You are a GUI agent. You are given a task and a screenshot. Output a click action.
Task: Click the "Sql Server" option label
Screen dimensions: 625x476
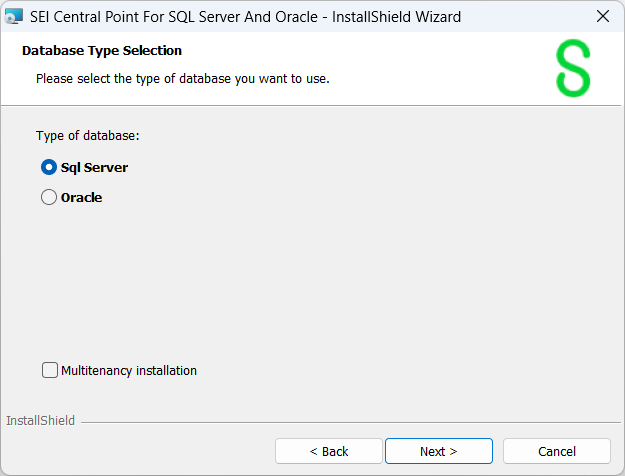coord(94,168)
